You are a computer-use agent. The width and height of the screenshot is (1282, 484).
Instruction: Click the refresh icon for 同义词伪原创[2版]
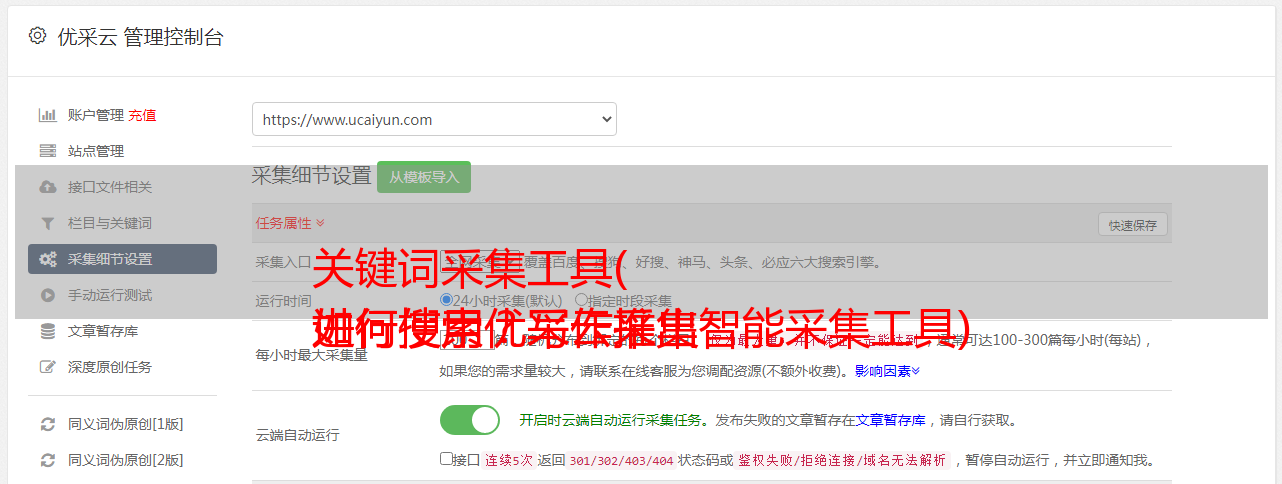47,460
